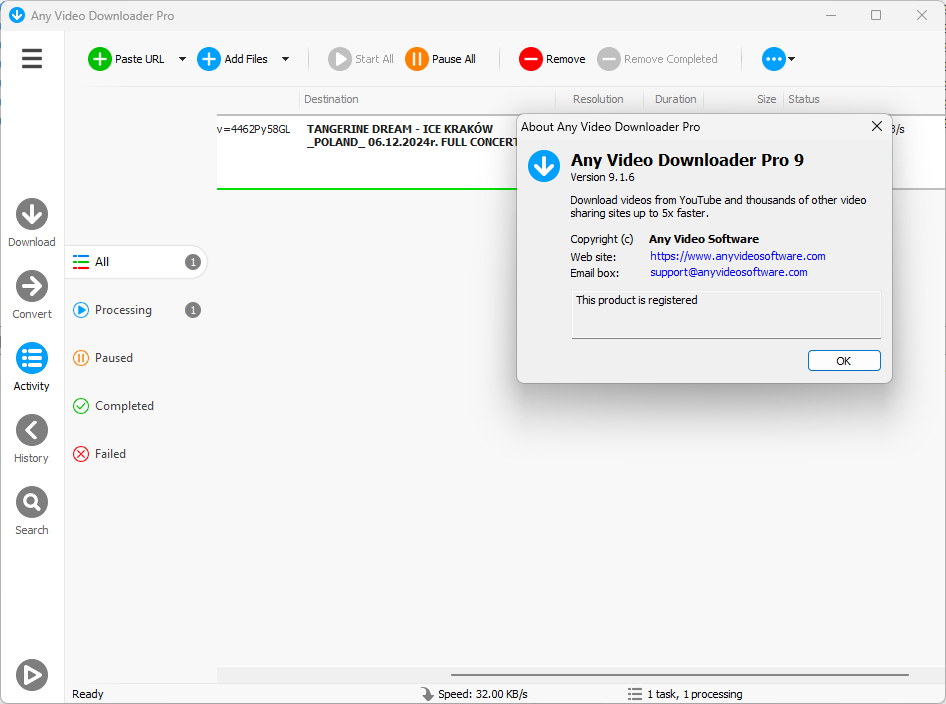Expand the arrow beside the ellipsis button
Image resolution: width=946 pixels, height=704 pixels.
pos(792,59)
